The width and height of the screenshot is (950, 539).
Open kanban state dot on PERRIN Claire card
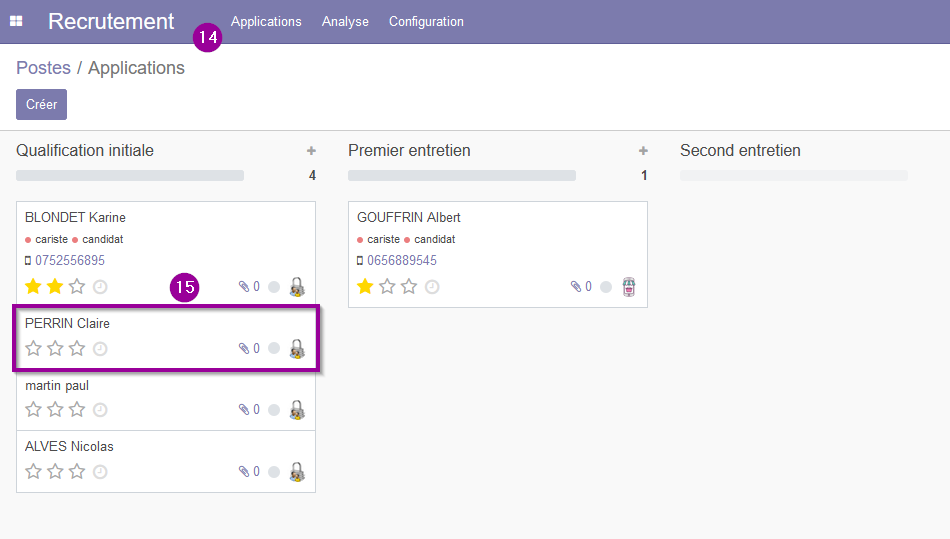274,348
